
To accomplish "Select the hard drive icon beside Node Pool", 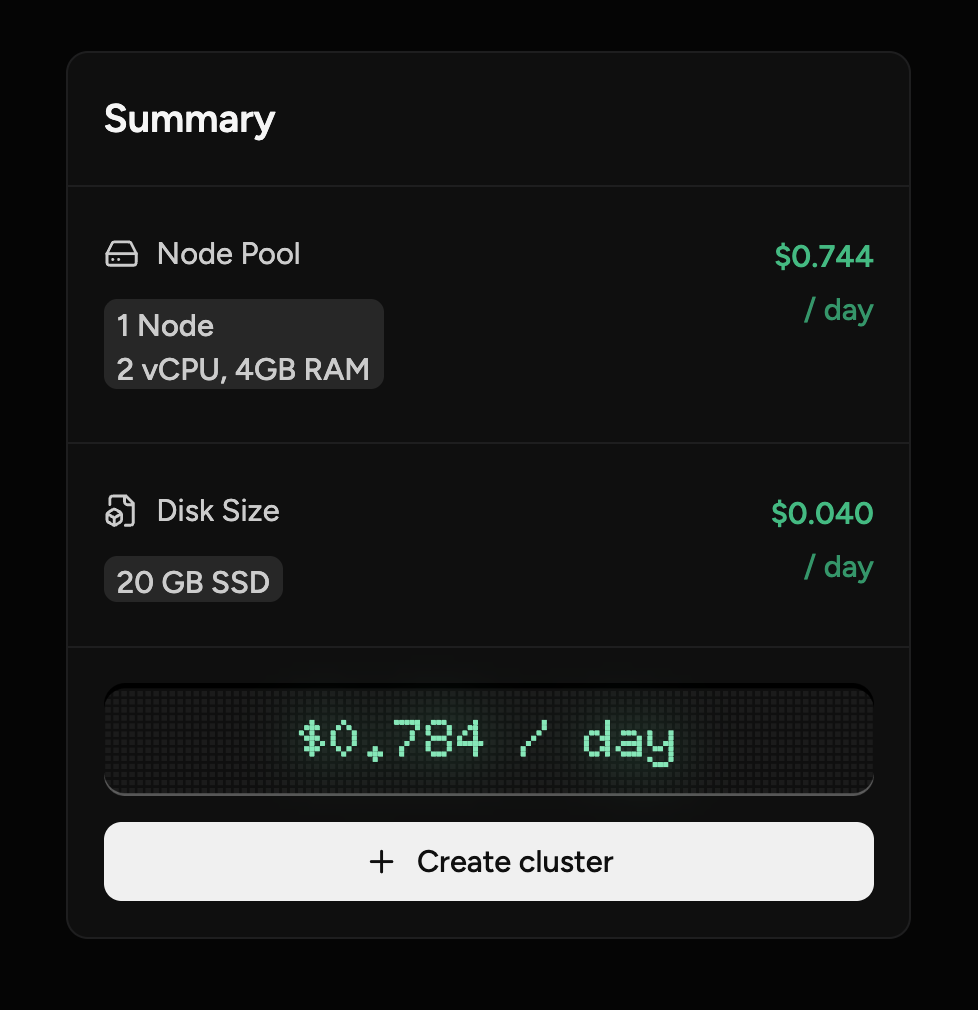I will [122, 254].
